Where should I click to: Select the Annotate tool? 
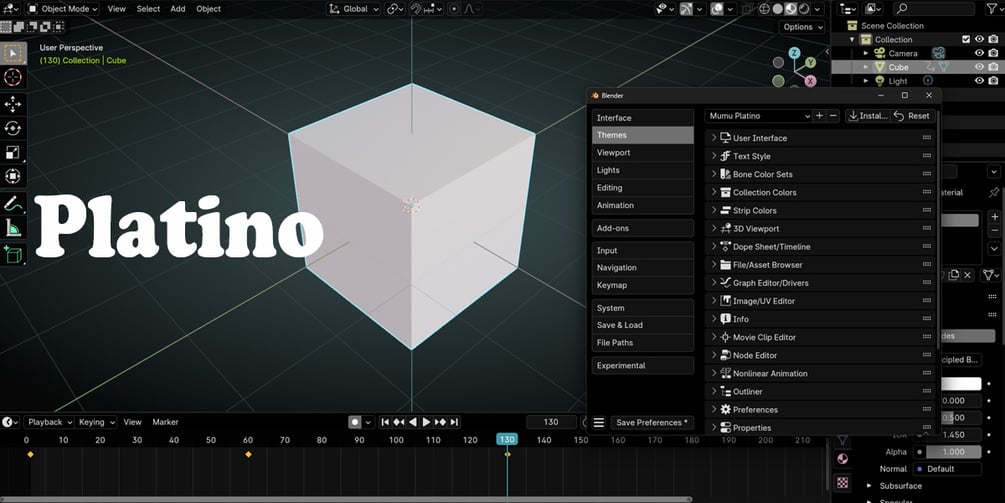13,204
